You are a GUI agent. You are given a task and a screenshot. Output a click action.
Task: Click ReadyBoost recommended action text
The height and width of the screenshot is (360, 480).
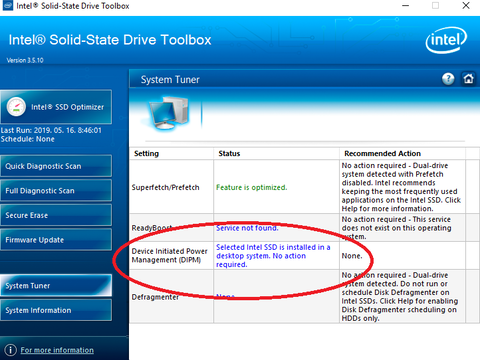(x=396, y=228)
